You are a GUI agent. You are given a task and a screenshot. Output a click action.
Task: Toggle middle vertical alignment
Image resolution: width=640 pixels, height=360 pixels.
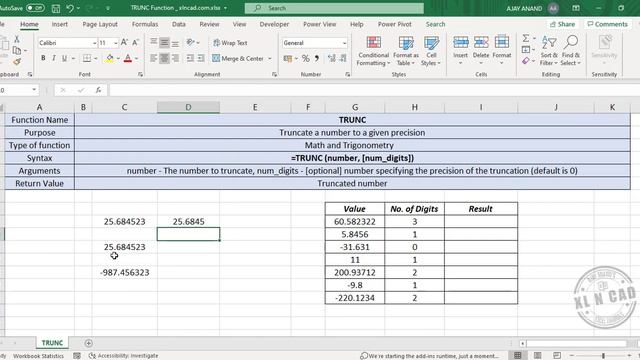pyautogui.click(x=164, y=42)
